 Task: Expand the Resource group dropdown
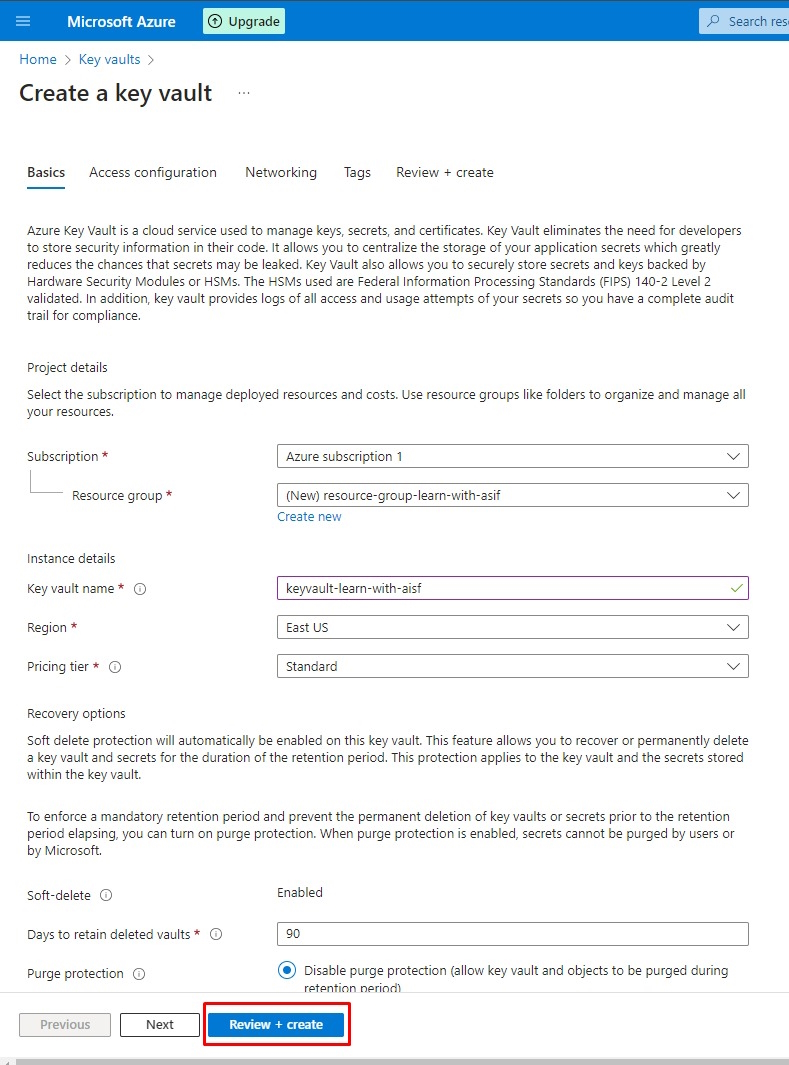click(512, 494)
